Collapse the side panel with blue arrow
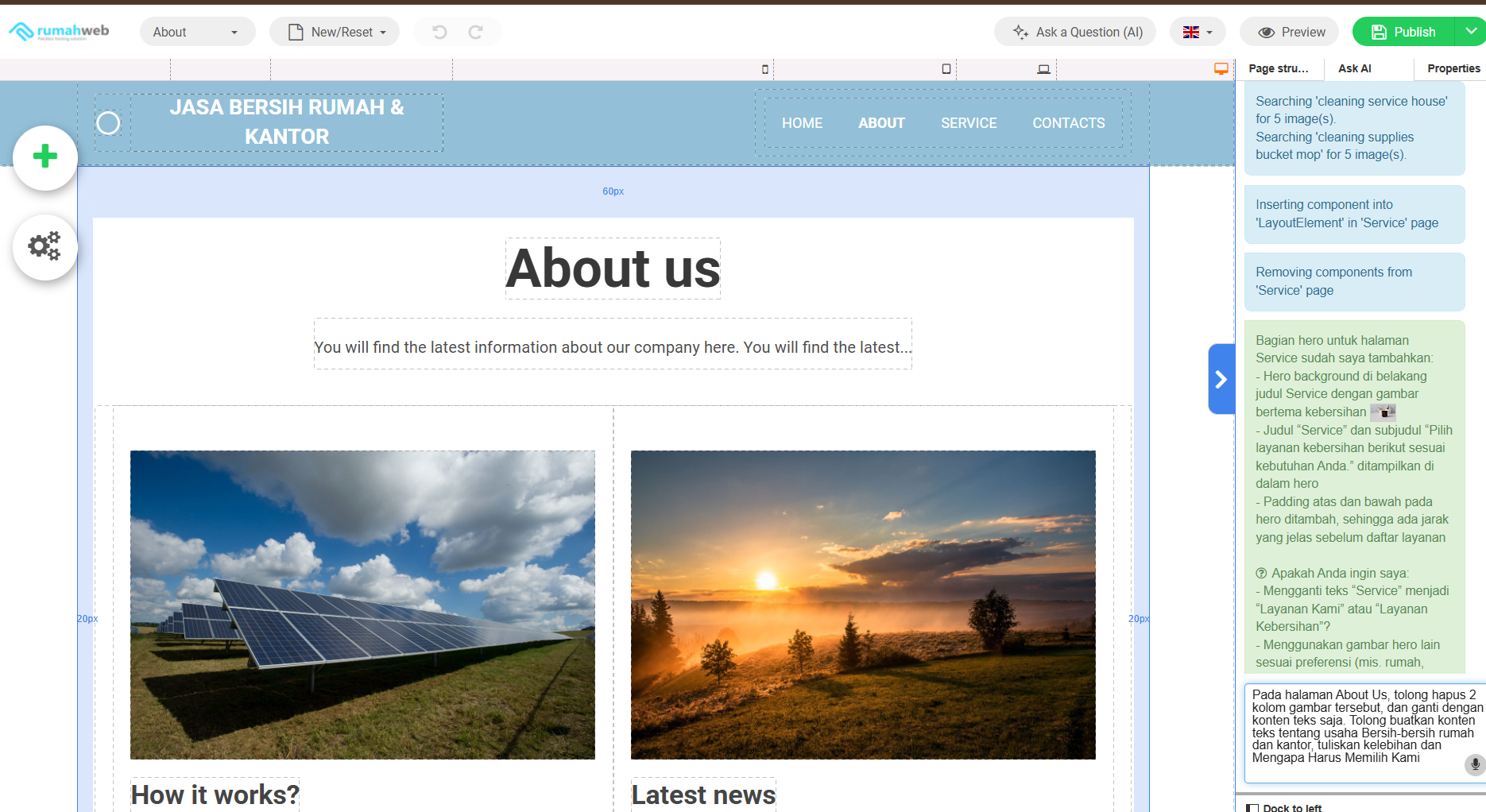The width and height of the screenshot is (1486, 812). point(1221,379)
